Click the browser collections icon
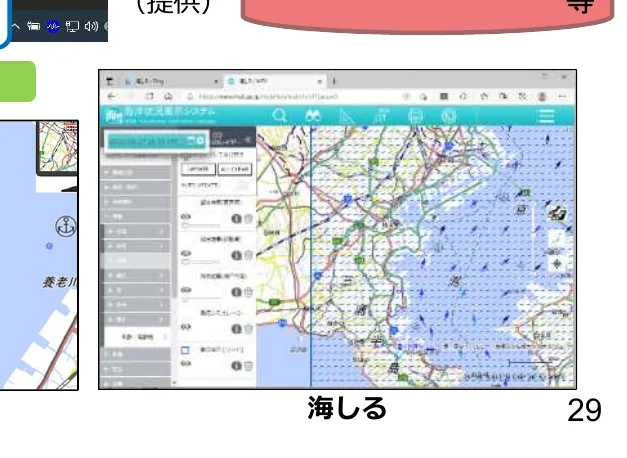627x458 pixels. point(503,96)
